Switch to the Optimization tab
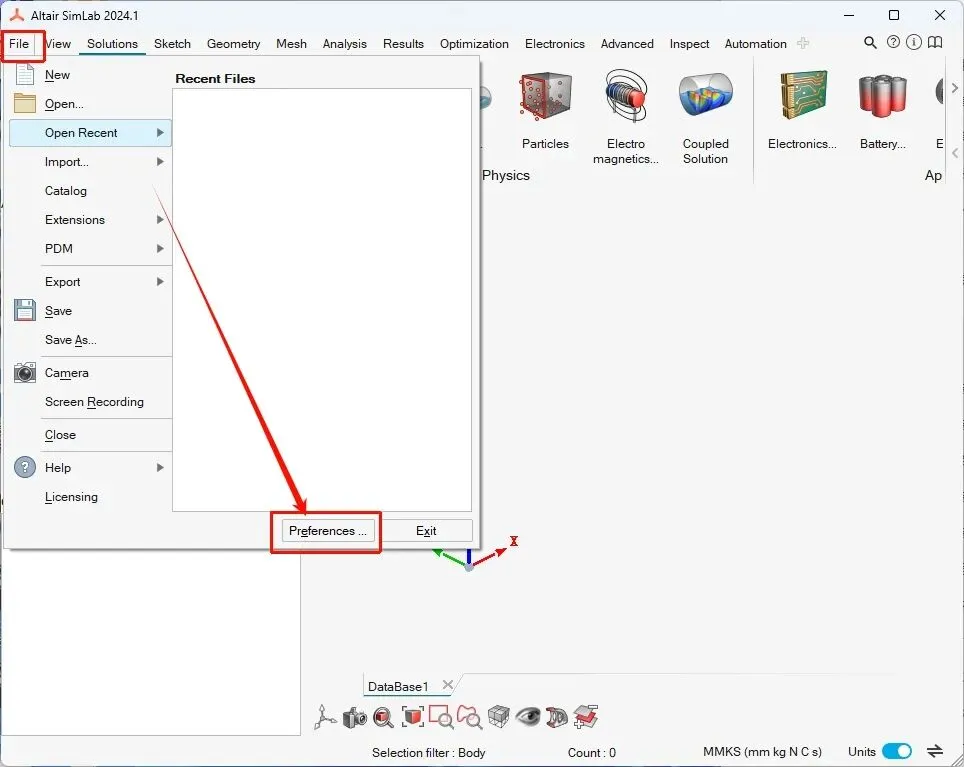This screenshot has width=964, height=767. [x=474, y=44]
